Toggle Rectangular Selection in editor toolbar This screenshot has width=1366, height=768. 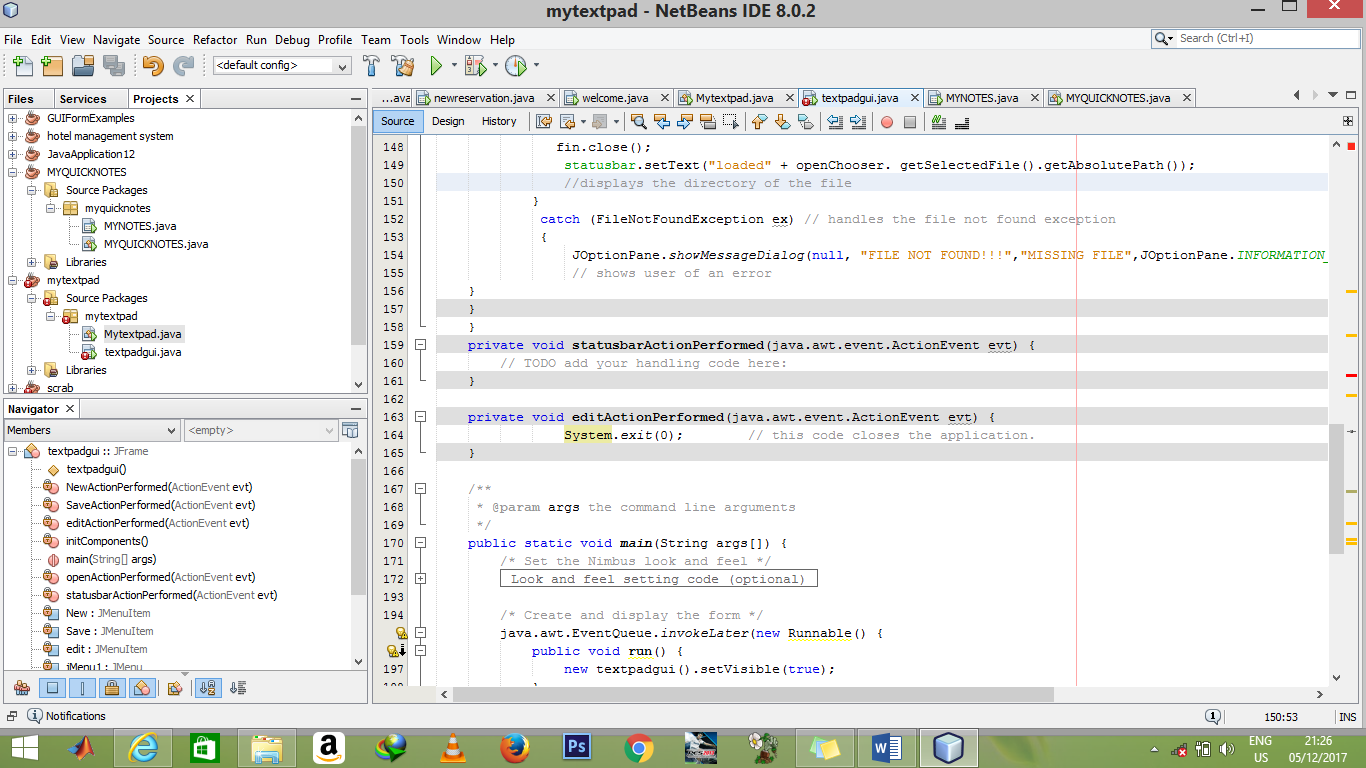(x=731, y=122)
